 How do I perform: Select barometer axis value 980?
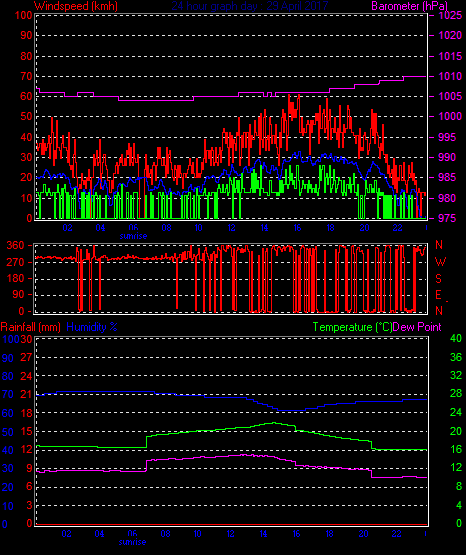(x=447, y=198)
